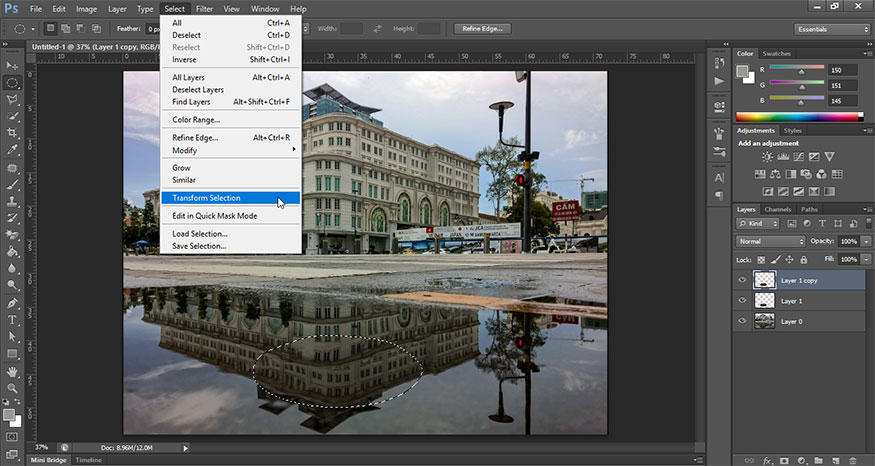The width and height of the screenshot is (875, 466).
Task: Create a new layer from the Layers footer
Action: pyautogui.click(x=835, y=460)
